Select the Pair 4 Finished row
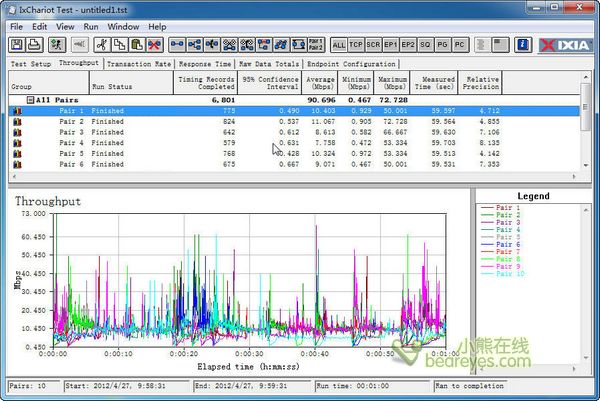The image size is (600, 401). pos(294,143)
